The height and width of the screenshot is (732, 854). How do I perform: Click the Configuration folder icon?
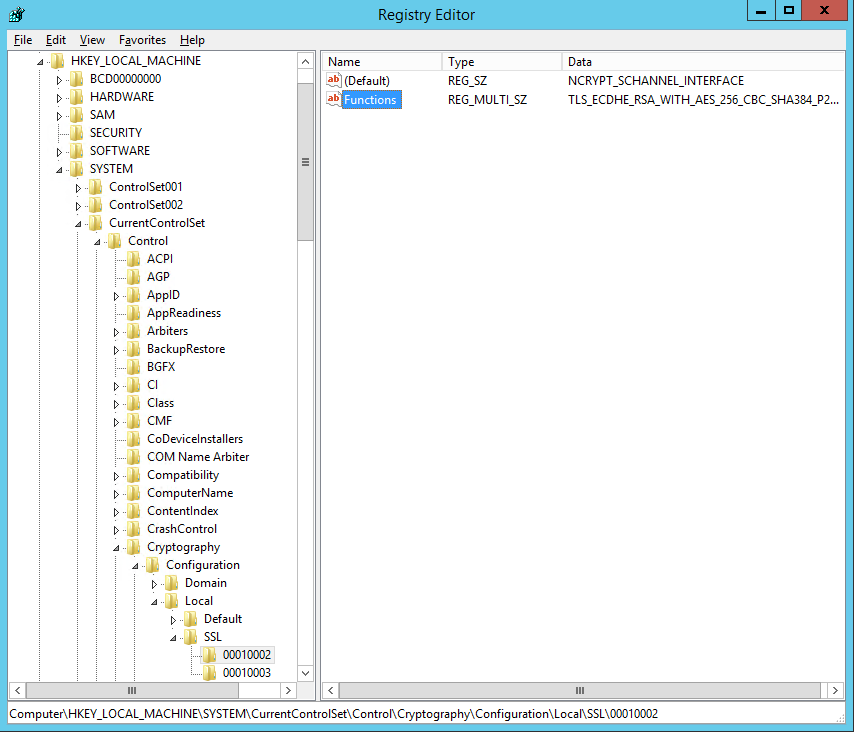(x=153, y=565)
